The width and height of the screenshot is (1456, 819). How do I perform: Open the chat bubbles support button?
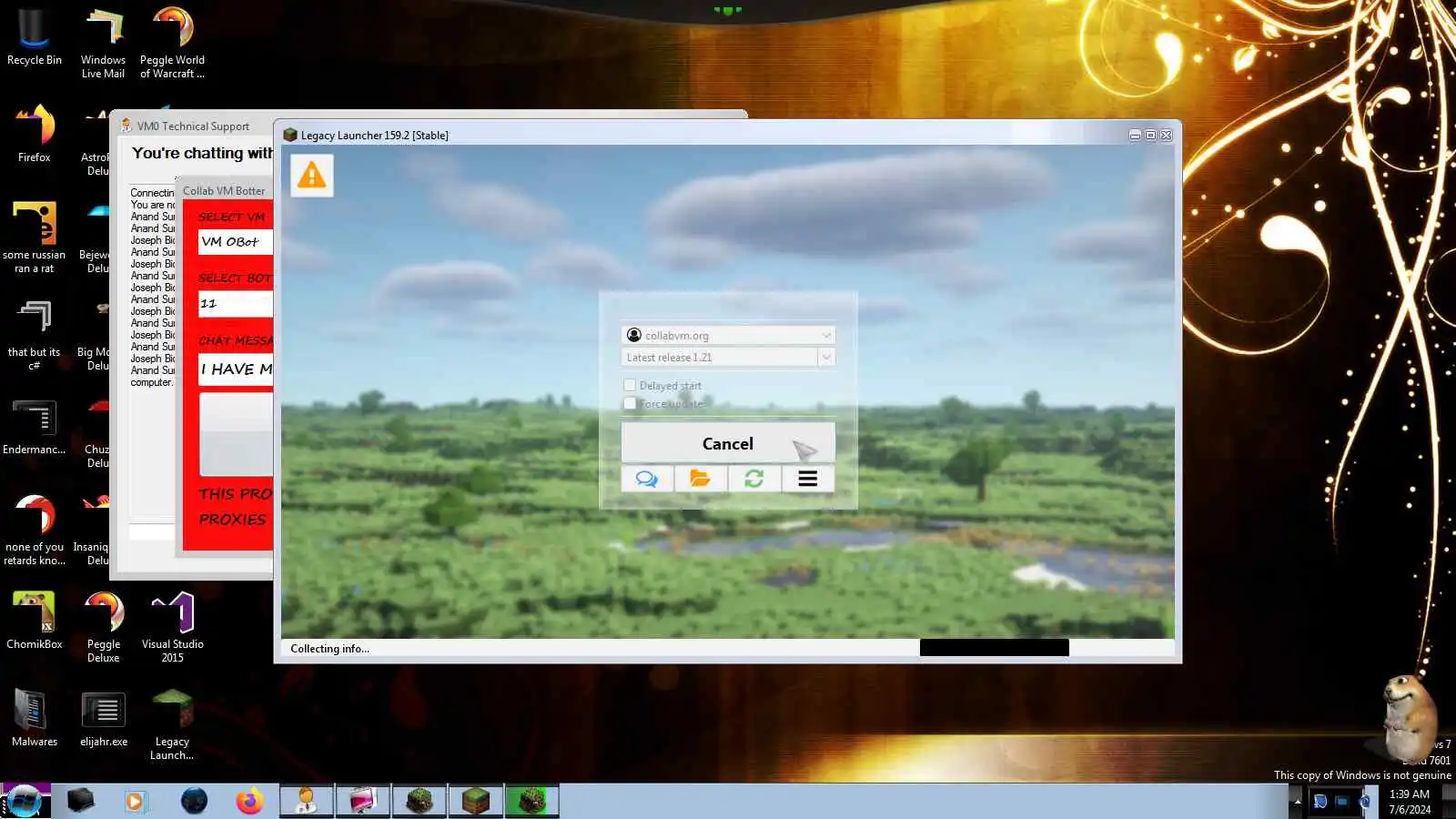tap(647, 479)
